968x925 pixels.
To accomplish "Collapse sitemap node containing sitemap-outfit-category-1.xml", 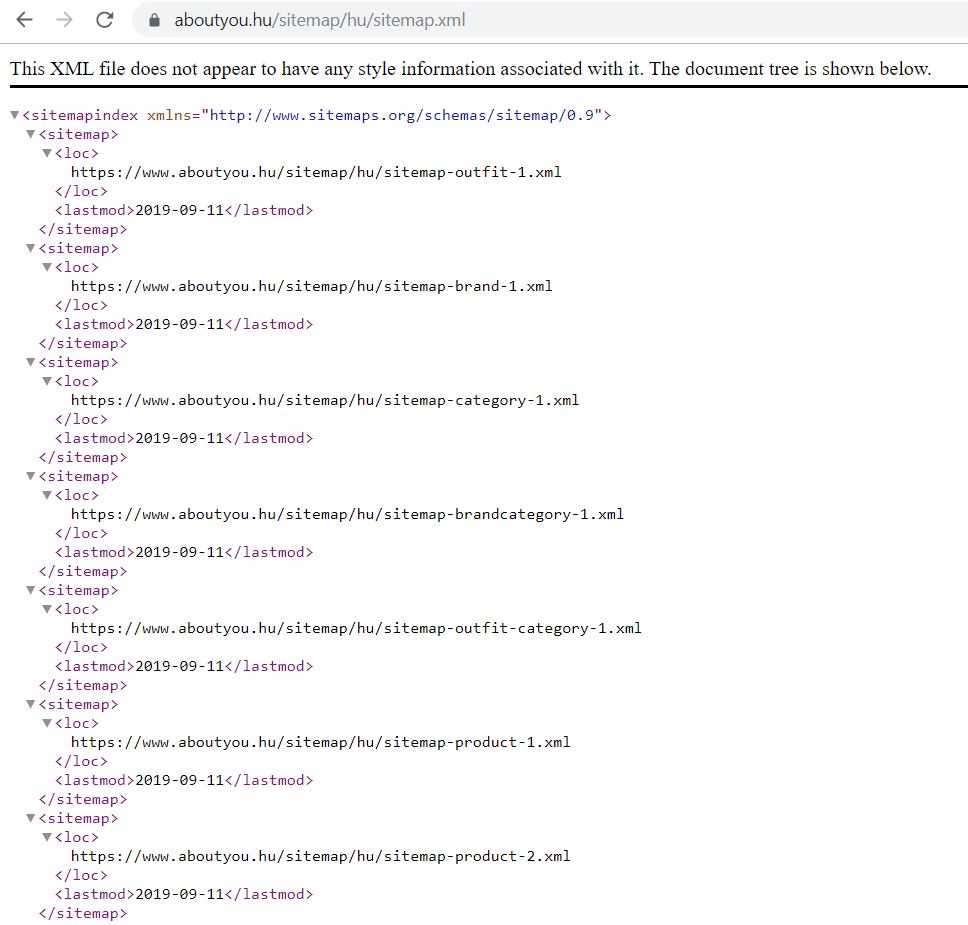I will click(x=30, y=590).
